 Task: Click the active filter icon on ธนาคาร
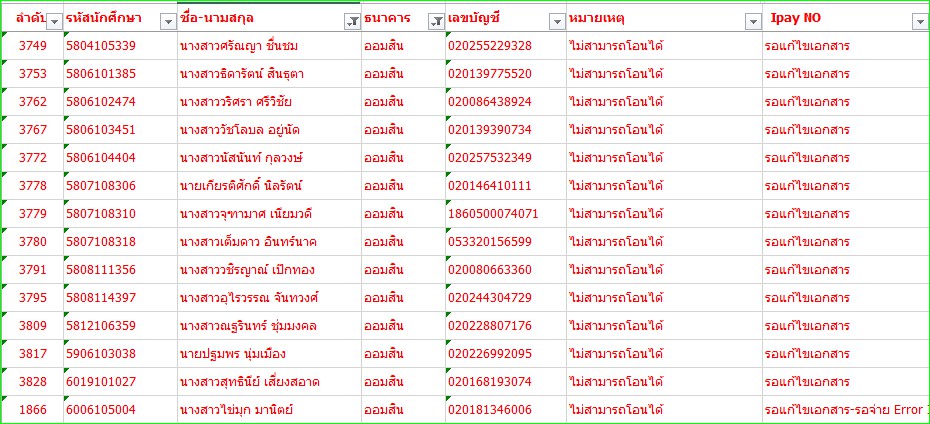(435, 22)
